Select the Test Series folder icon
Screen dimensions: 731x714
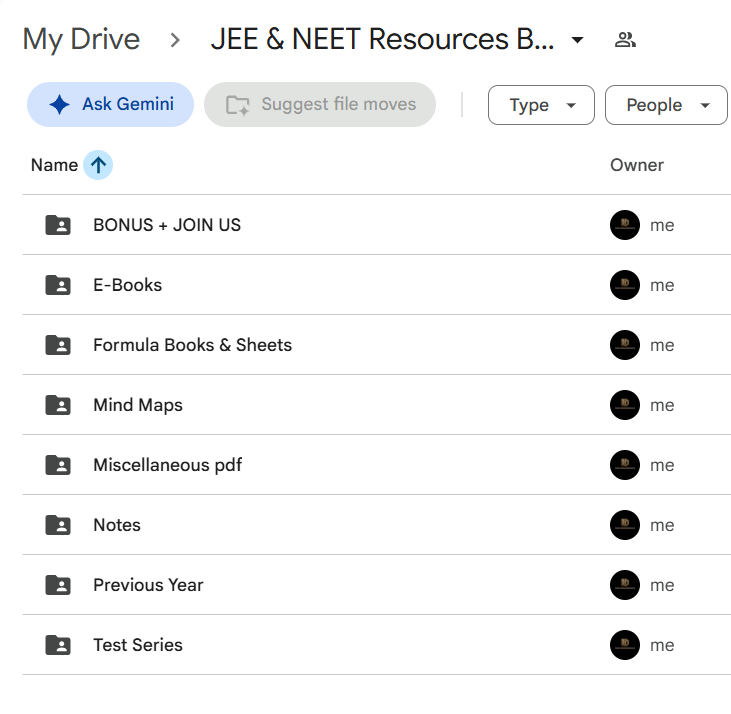[x=58, y=645]
